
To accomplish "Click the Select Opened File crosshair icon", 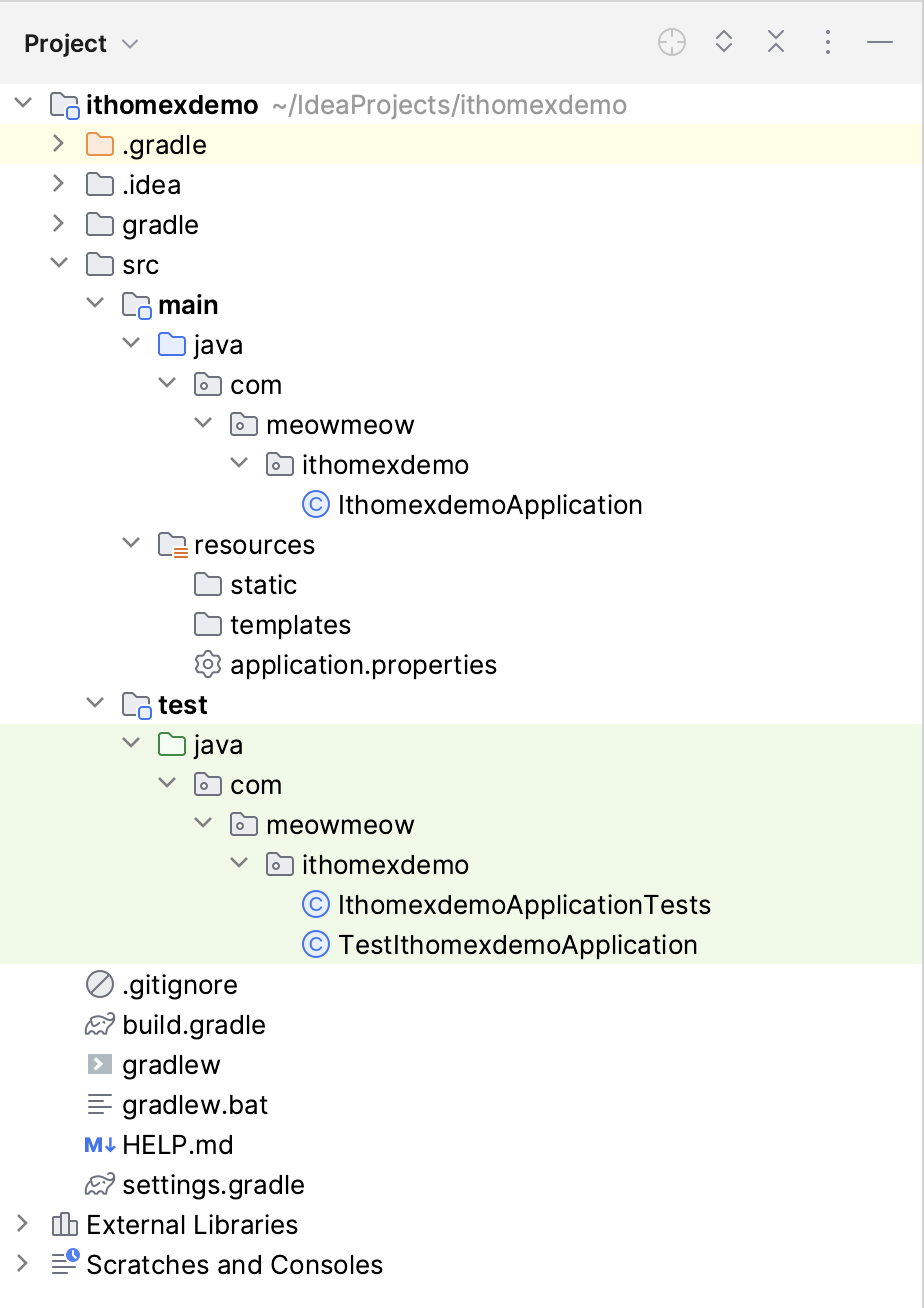I will [x=672, y=43].
